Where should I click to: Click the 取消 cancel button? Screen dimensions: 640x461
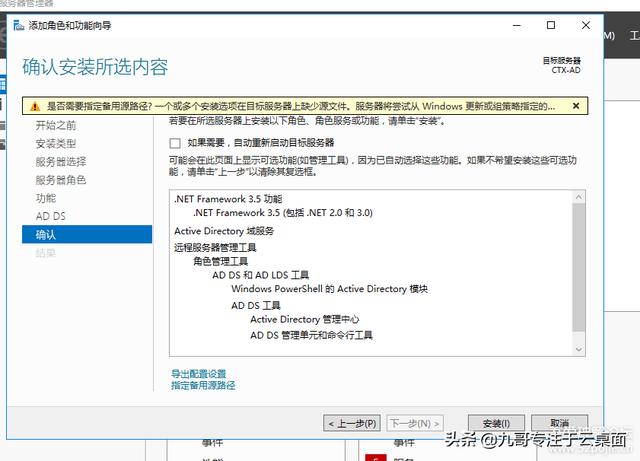point(559,423)
